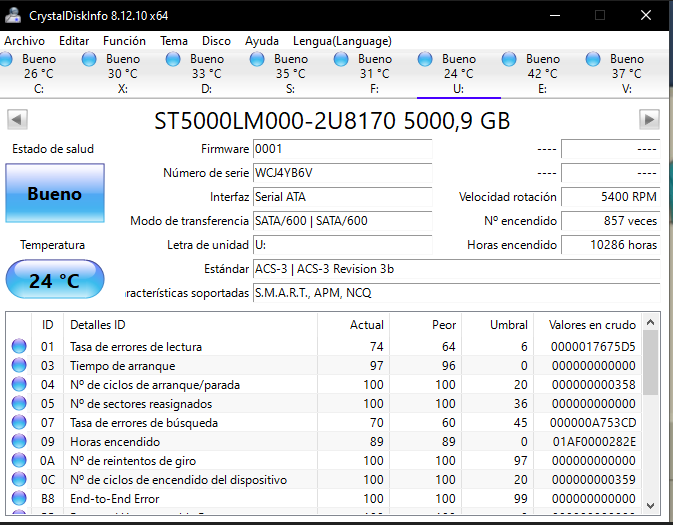Click status orb for attribute 01
This screenshot has height=525, width=673.
19,346
